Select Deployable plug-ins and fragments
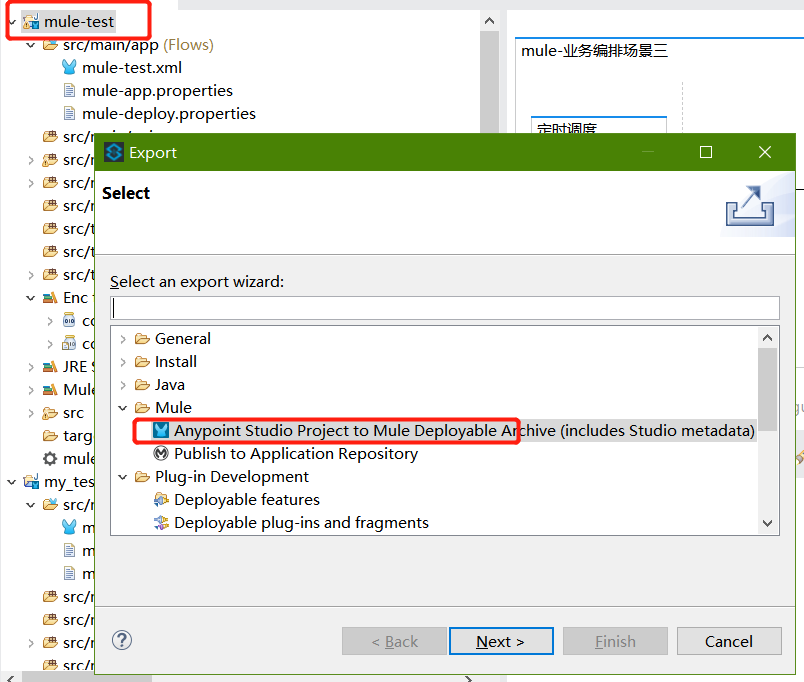The height and width of the screenshot is (682, 804). 301,523
